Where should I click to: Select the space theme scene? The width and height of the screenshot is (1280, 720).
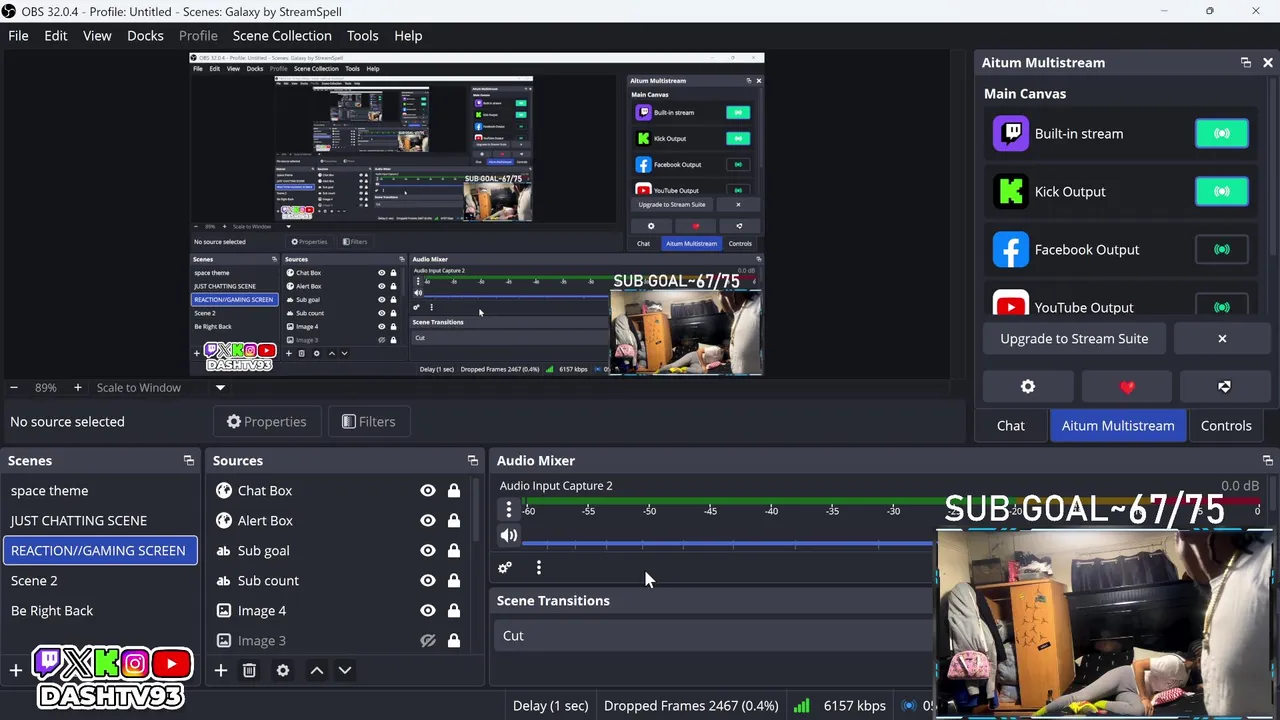pos(100,490)
